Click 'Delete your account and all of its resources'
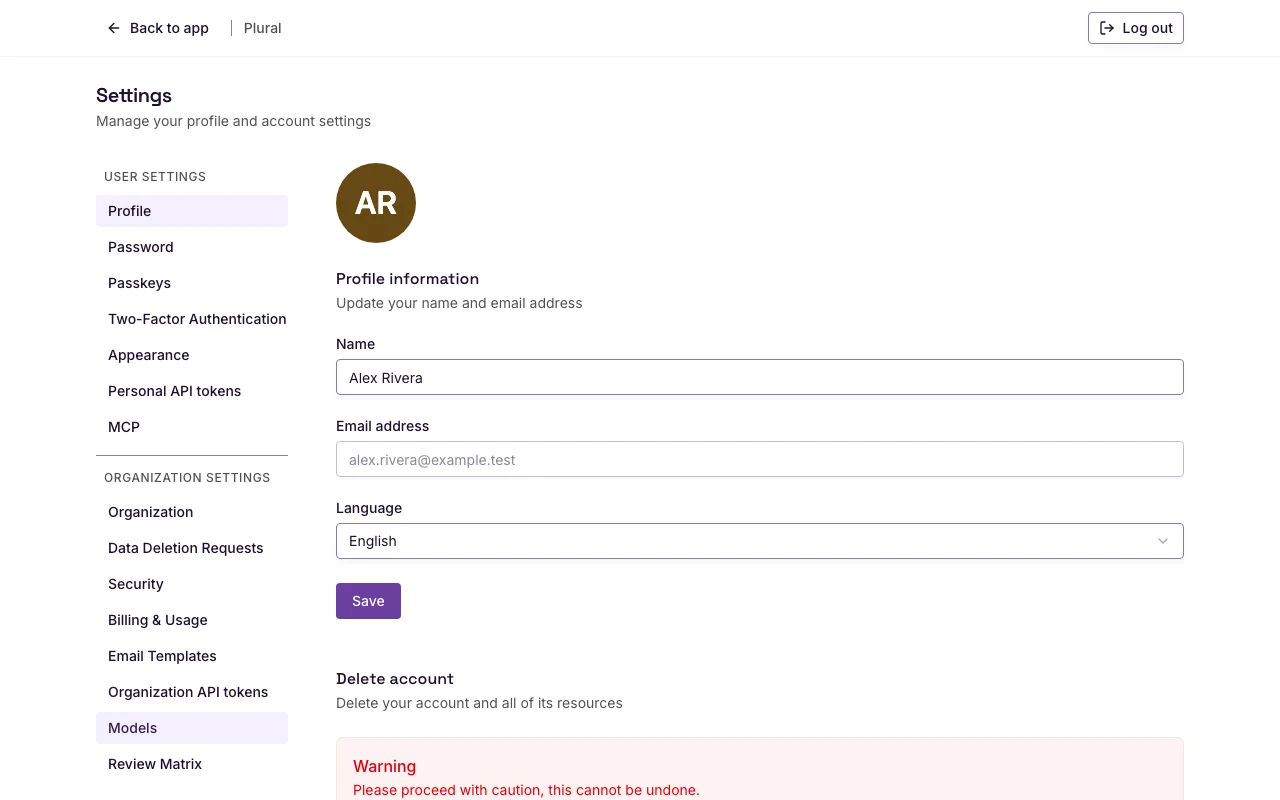The image size is (1280, 800). click(x=479, y=703)
